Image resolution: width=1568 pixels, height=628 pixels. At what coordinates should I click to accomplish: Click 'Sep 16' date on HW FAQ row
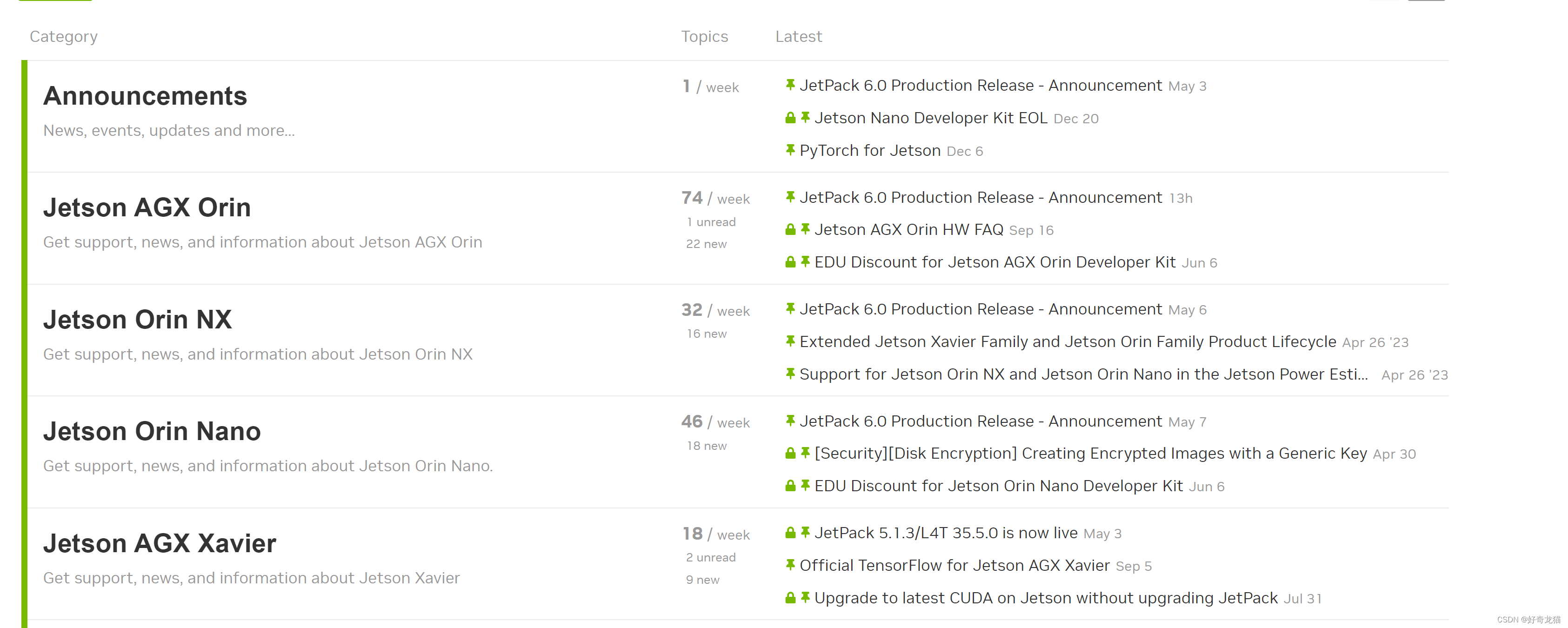coord(1031,230)
